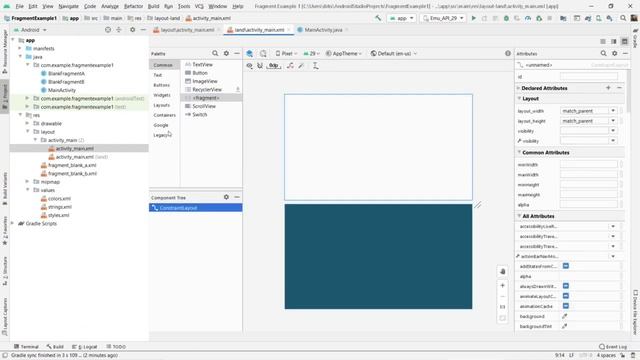Viewport: 640px width, 360px height.
Task: Toggle the animationCache checkbox
Action: 566,306
